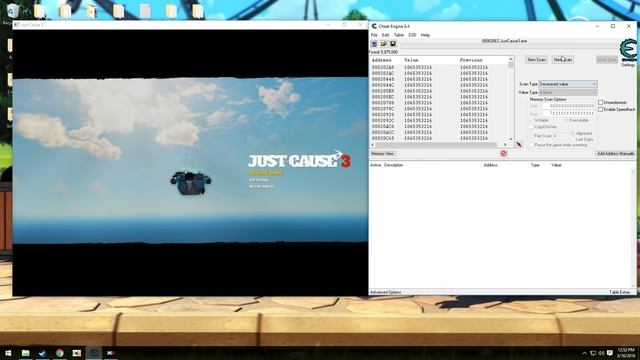640x360 pixels.
Task: Click the scan progress bar
Action: tap(509, 46)
